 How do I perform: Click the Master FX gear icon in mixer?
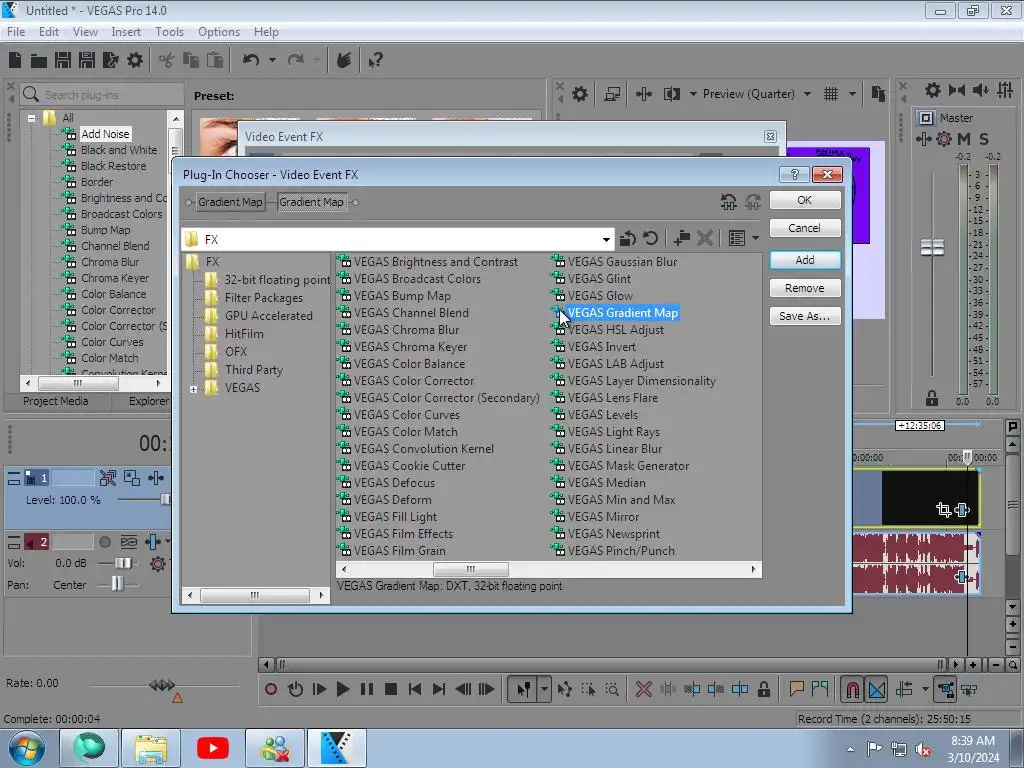944,138
